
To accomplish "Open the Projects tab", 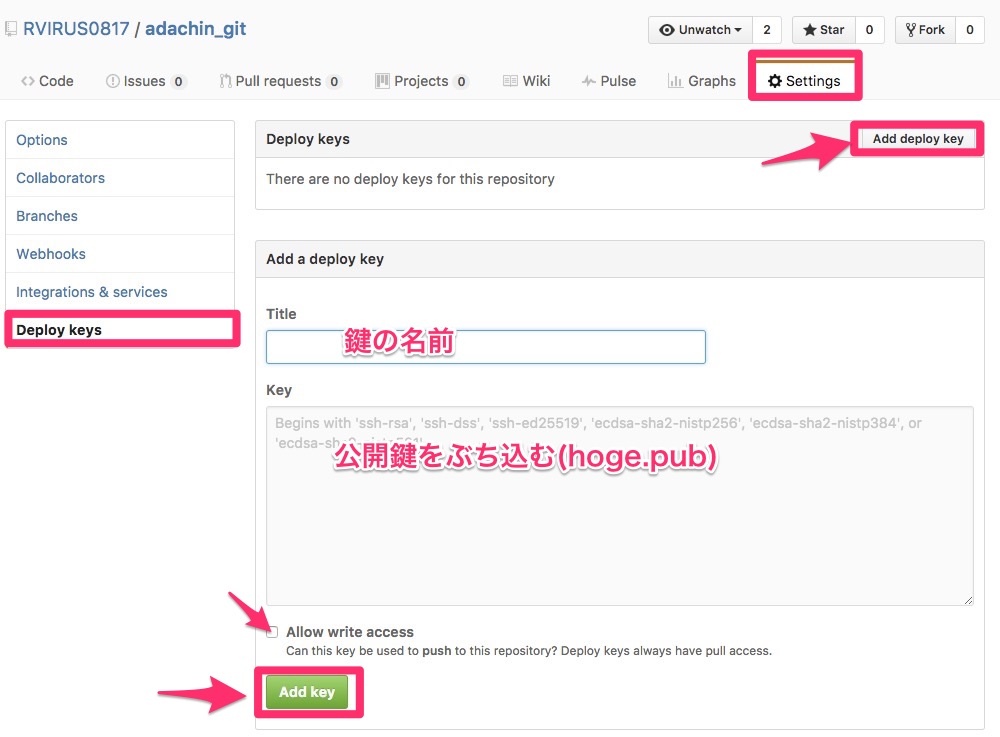I will 422,81.
